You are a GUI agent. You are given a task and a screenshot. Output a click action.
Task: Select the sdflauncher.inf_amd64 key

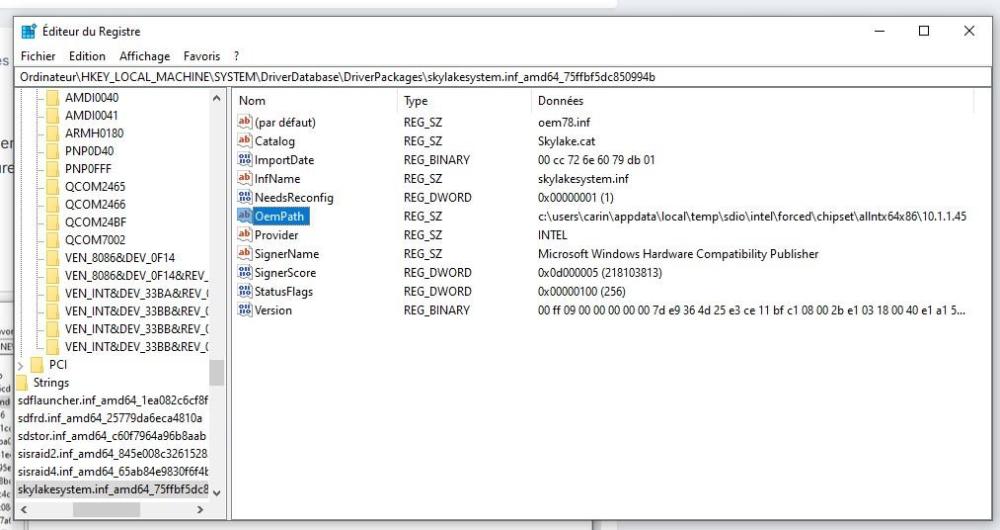pyautogui.click(x=113, y=401)
